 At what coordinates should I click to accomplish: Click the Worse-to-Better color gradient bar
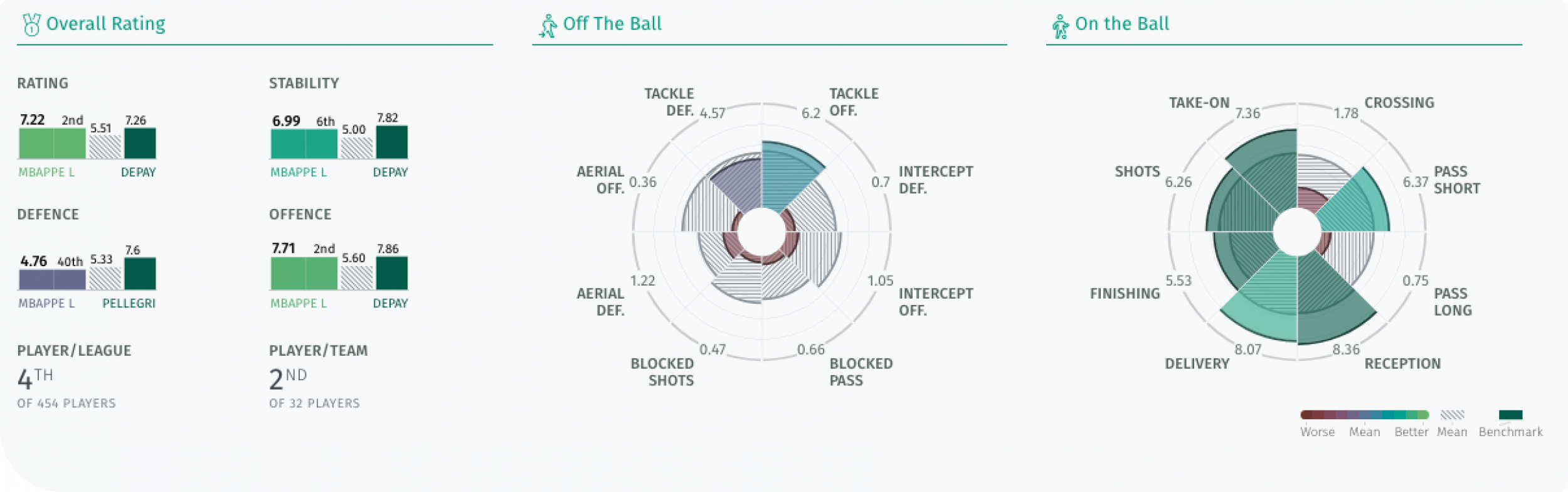1365,415
